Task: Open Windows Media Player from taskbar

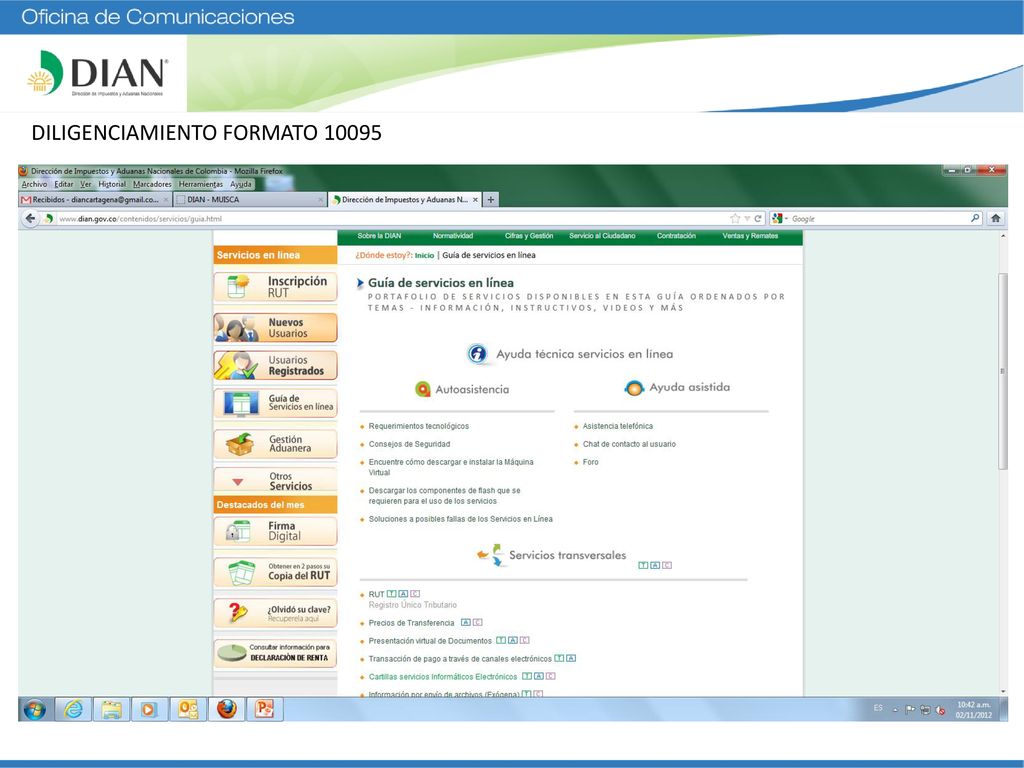Action: click(149, 709)
